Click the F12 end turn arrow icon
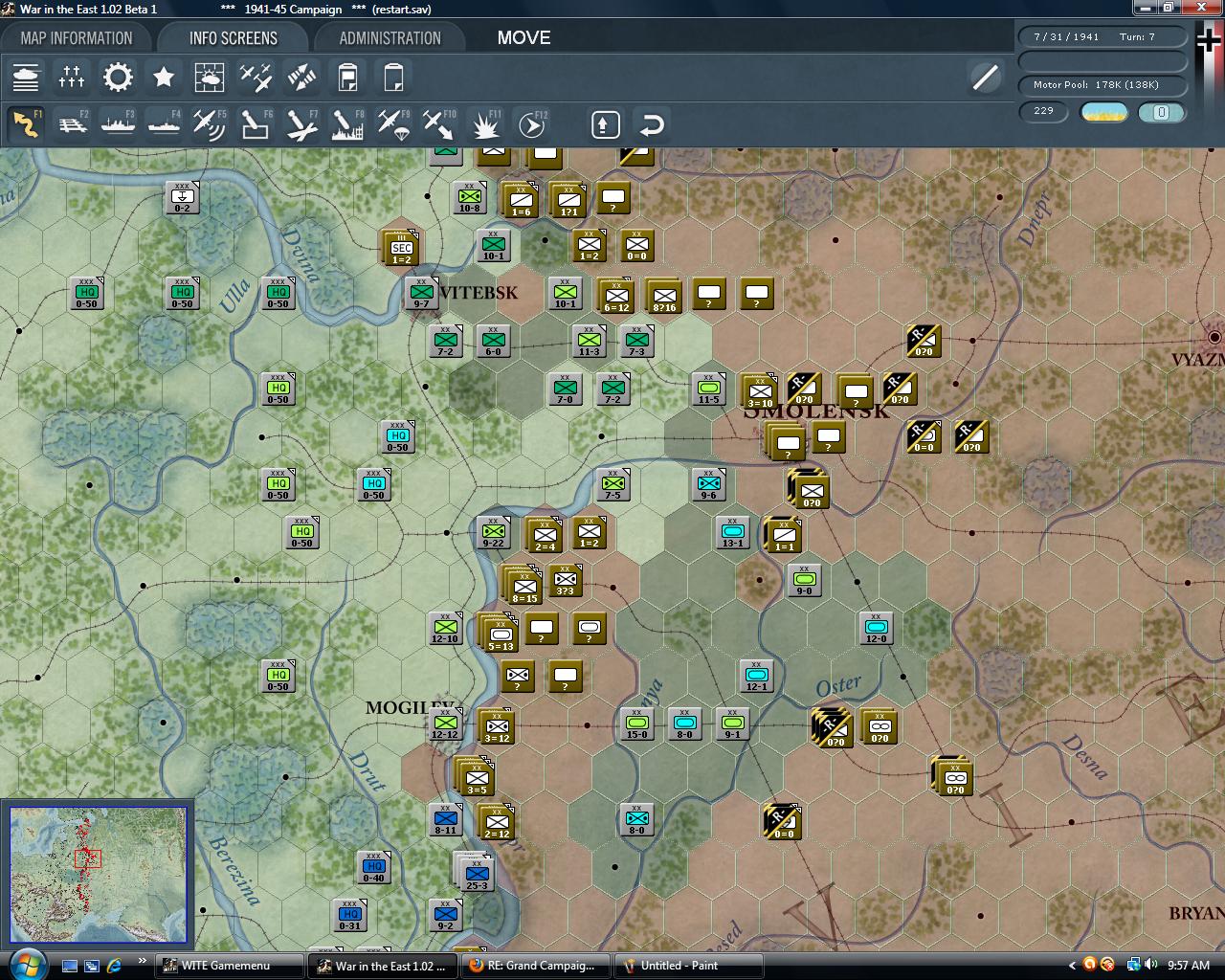 point(531,124)
